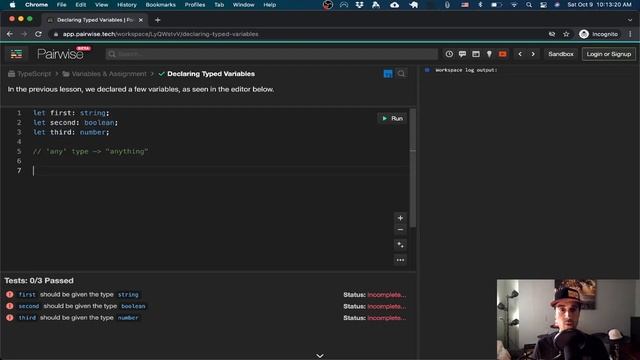Open the feedback speech bubble icon
The image size is (640, 360).
click(462, 54)
